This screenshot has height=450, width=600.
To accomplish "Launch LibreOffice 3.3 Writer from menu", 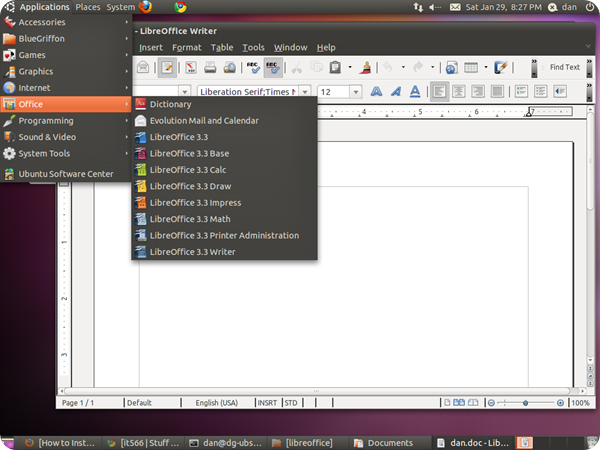I will (225, 252).
